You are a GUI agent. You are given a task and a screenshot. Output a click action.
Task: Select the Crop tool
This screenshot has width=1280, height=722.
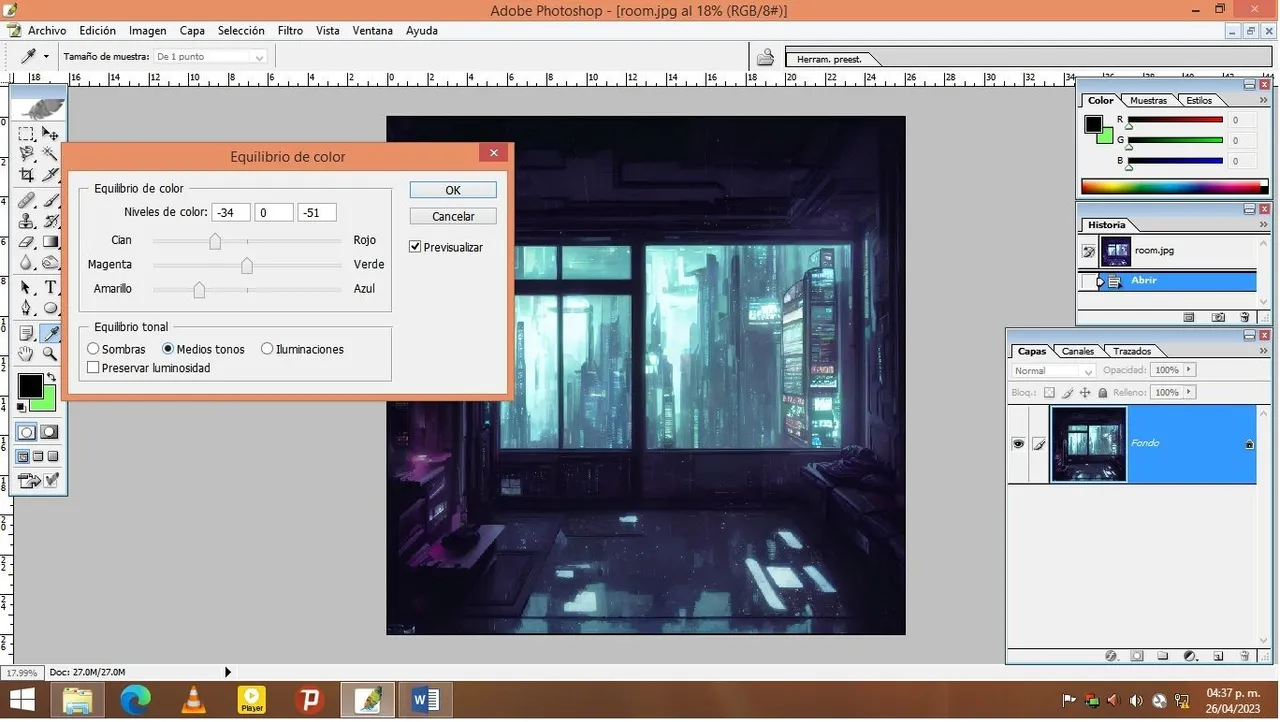click(x=27, y=175)
